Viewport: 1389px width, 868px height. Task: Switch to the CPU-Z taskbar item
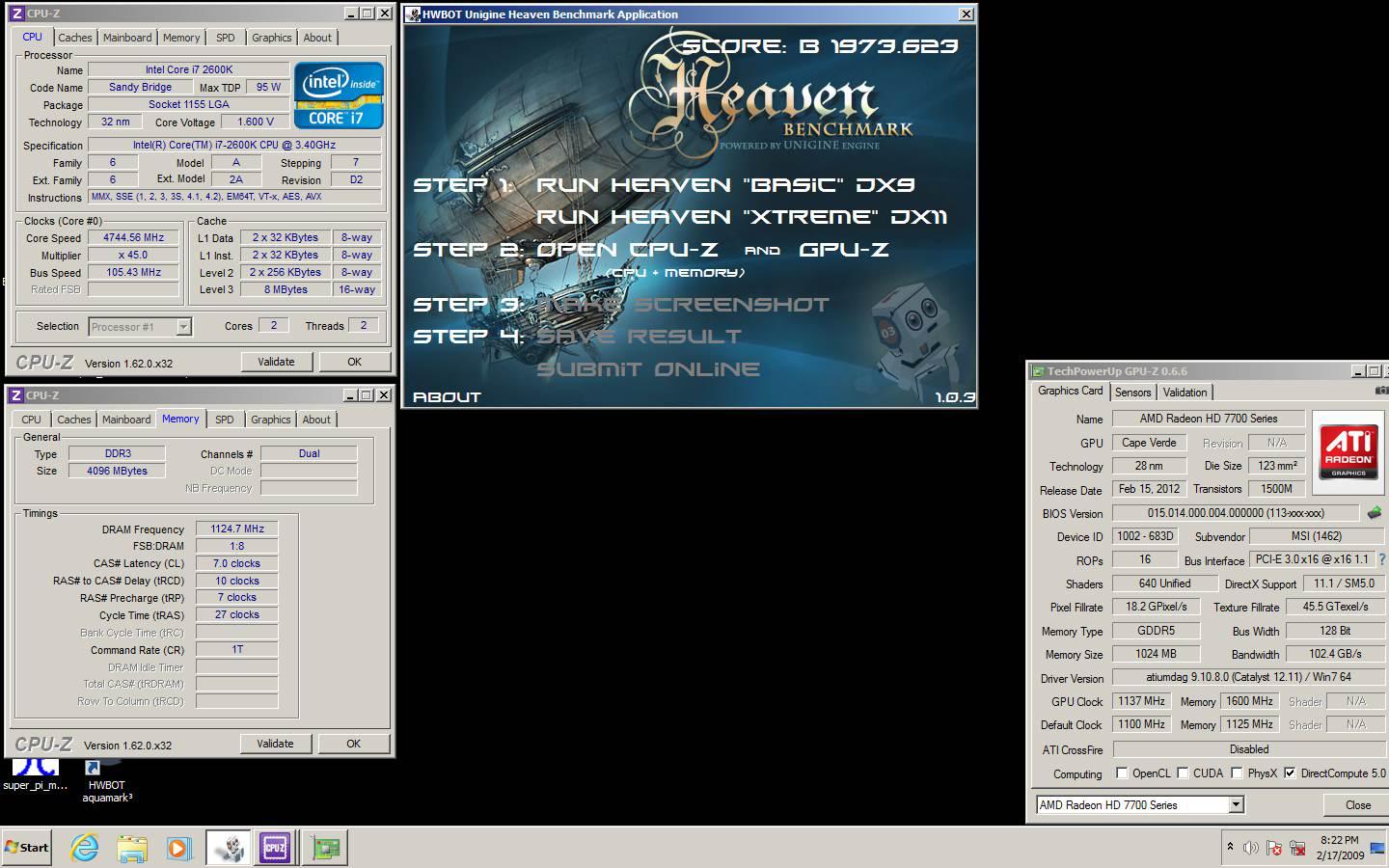click(x=275, y=848)
